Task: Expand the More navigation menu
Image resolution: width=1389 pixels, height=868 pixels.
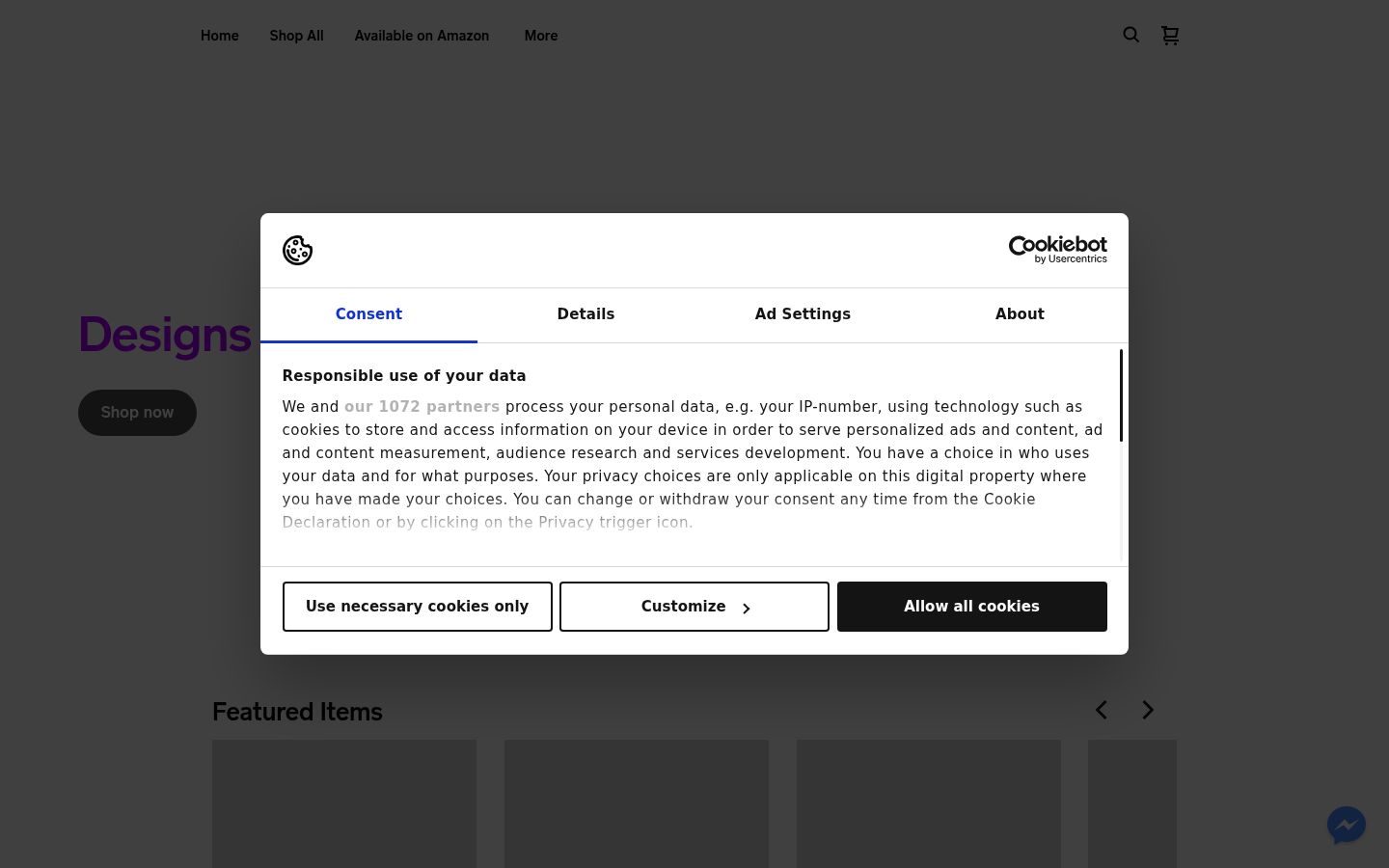Action: (x=541, y=36)
